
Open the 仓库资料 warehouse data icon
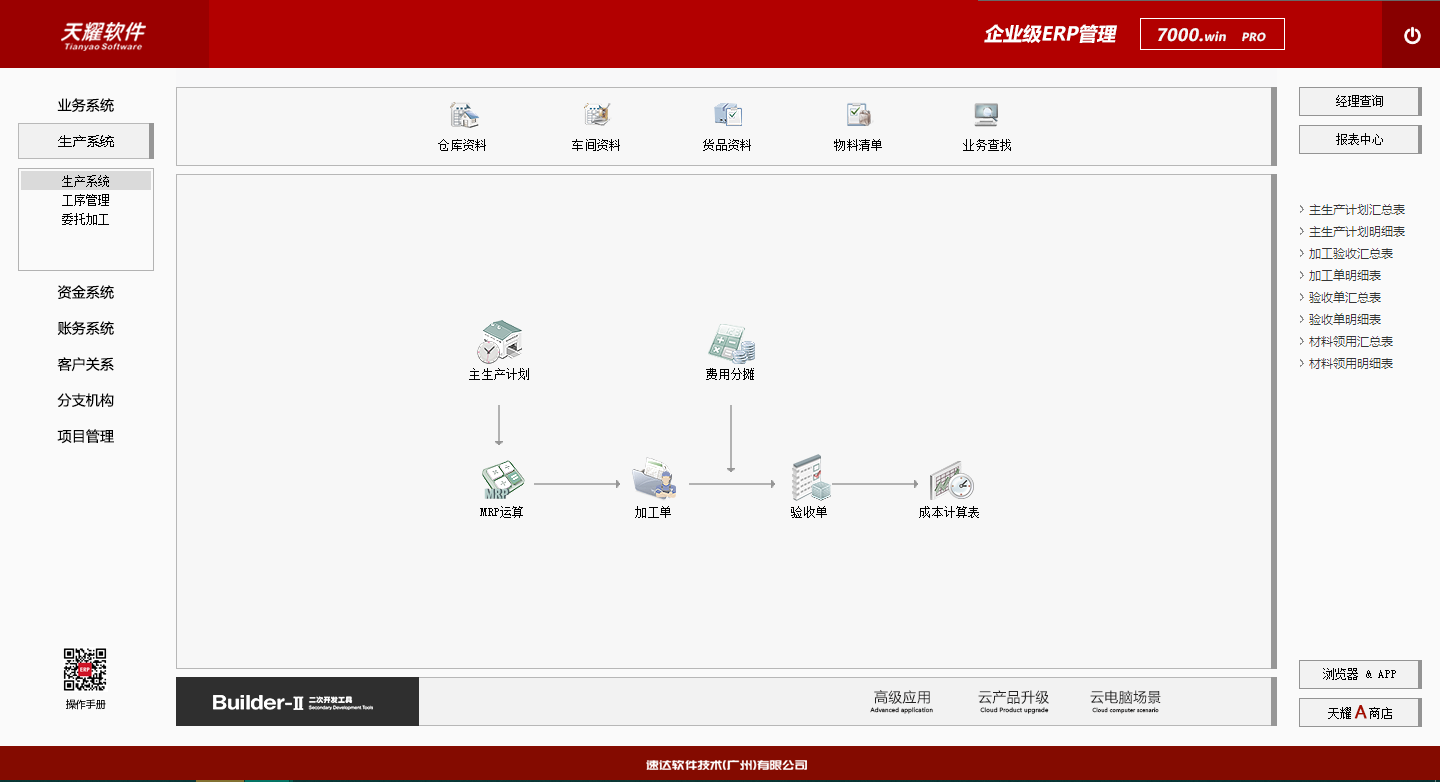pos(460,126)
